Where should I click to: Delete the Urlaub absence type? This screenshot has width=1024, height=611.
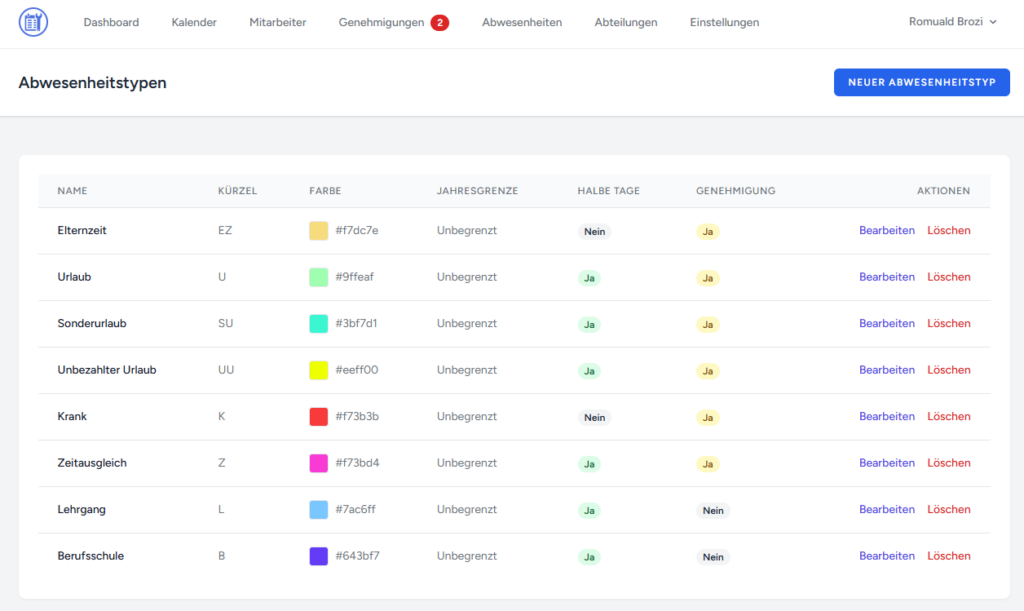point(948,277)
